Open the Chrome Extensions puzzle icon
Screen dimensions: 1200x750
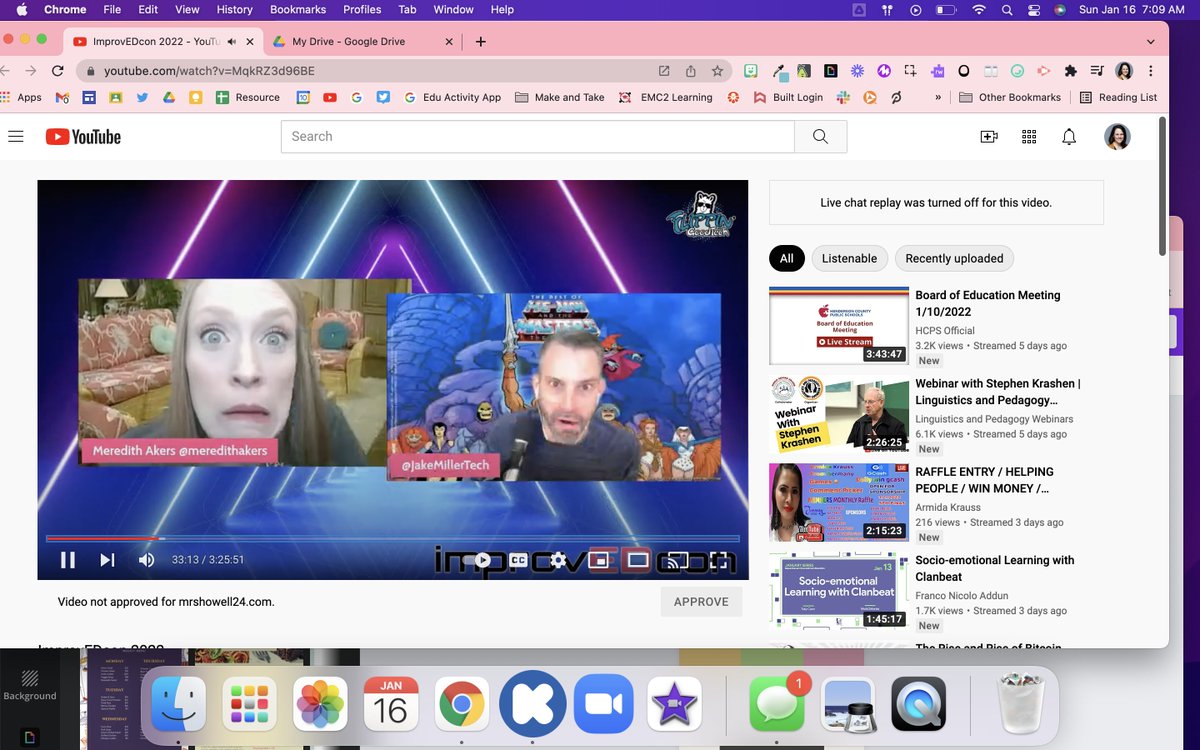1070,71
